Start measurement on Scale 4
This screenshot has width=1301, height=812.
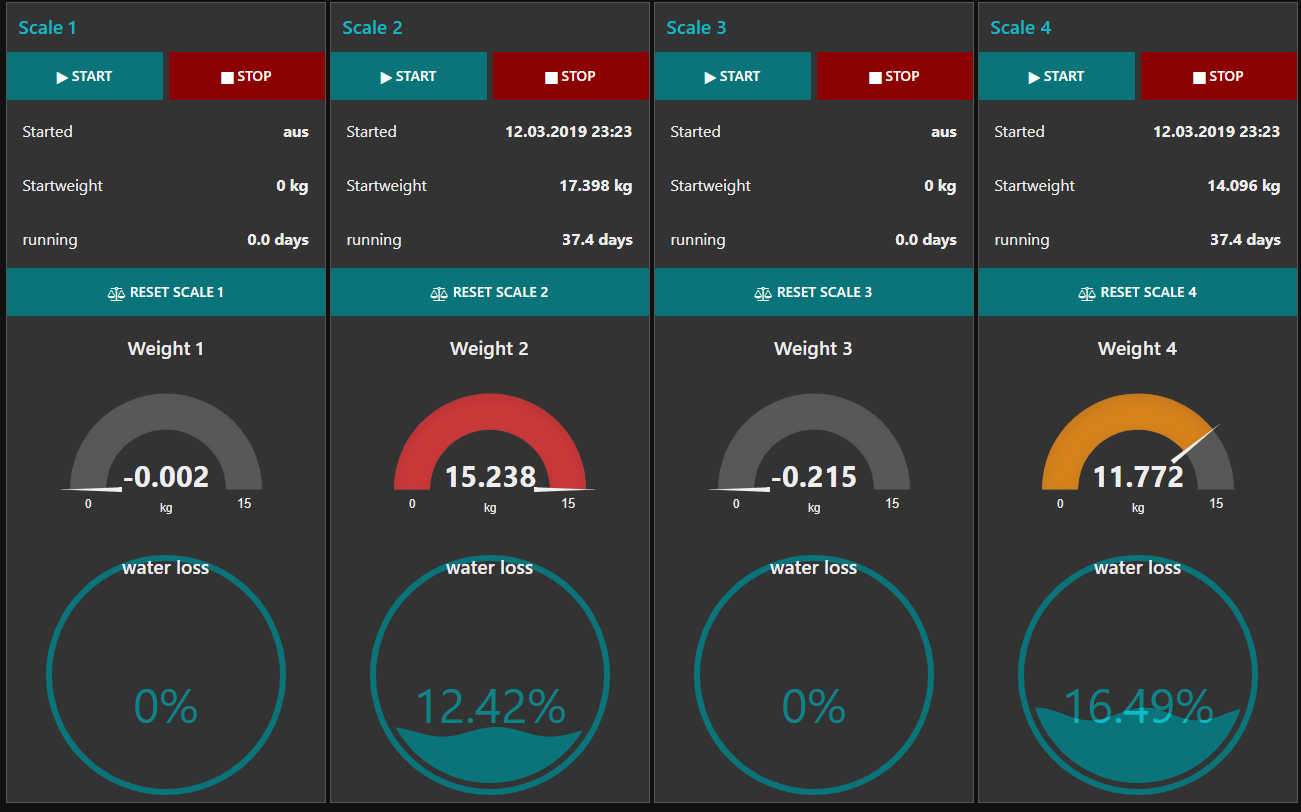tap(1057, 76)
